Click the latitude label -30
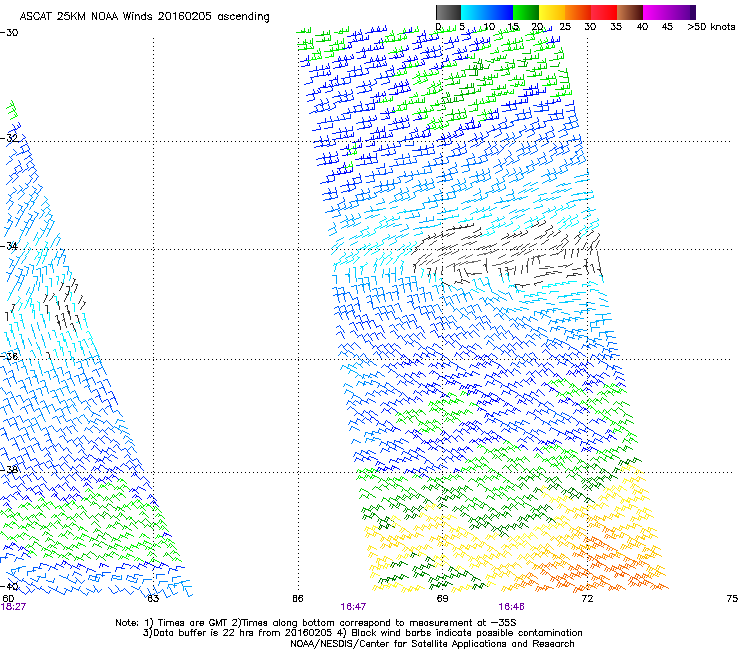Screen dimensions: 740x650 click(9, 33)
